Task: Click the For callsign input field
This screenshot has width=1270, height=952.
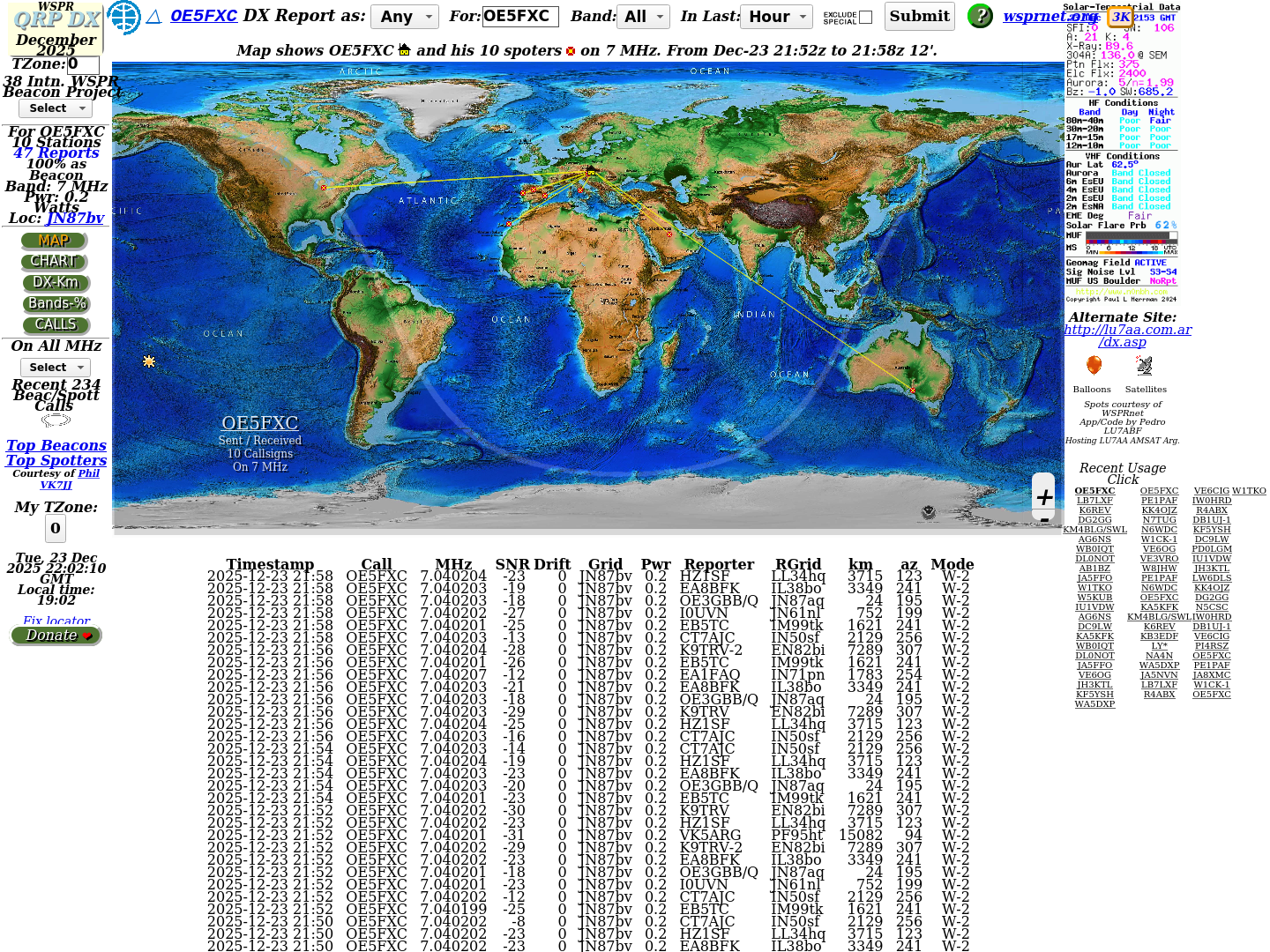Action: (520, 17)
